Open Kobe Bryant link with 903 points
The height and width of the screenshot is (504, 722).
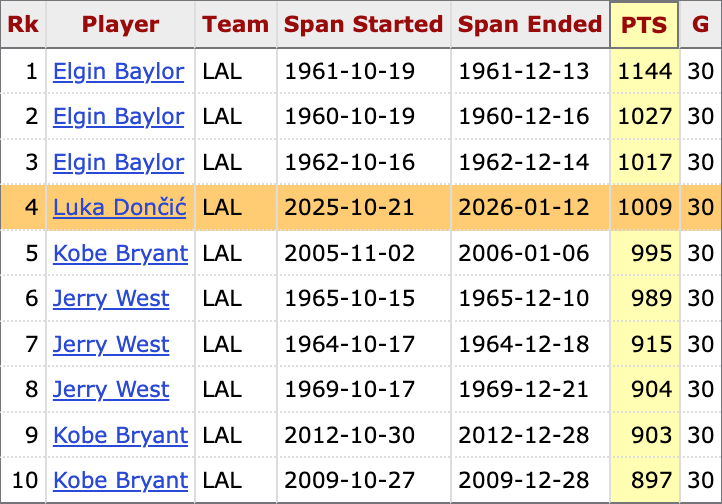pos(120,436)
